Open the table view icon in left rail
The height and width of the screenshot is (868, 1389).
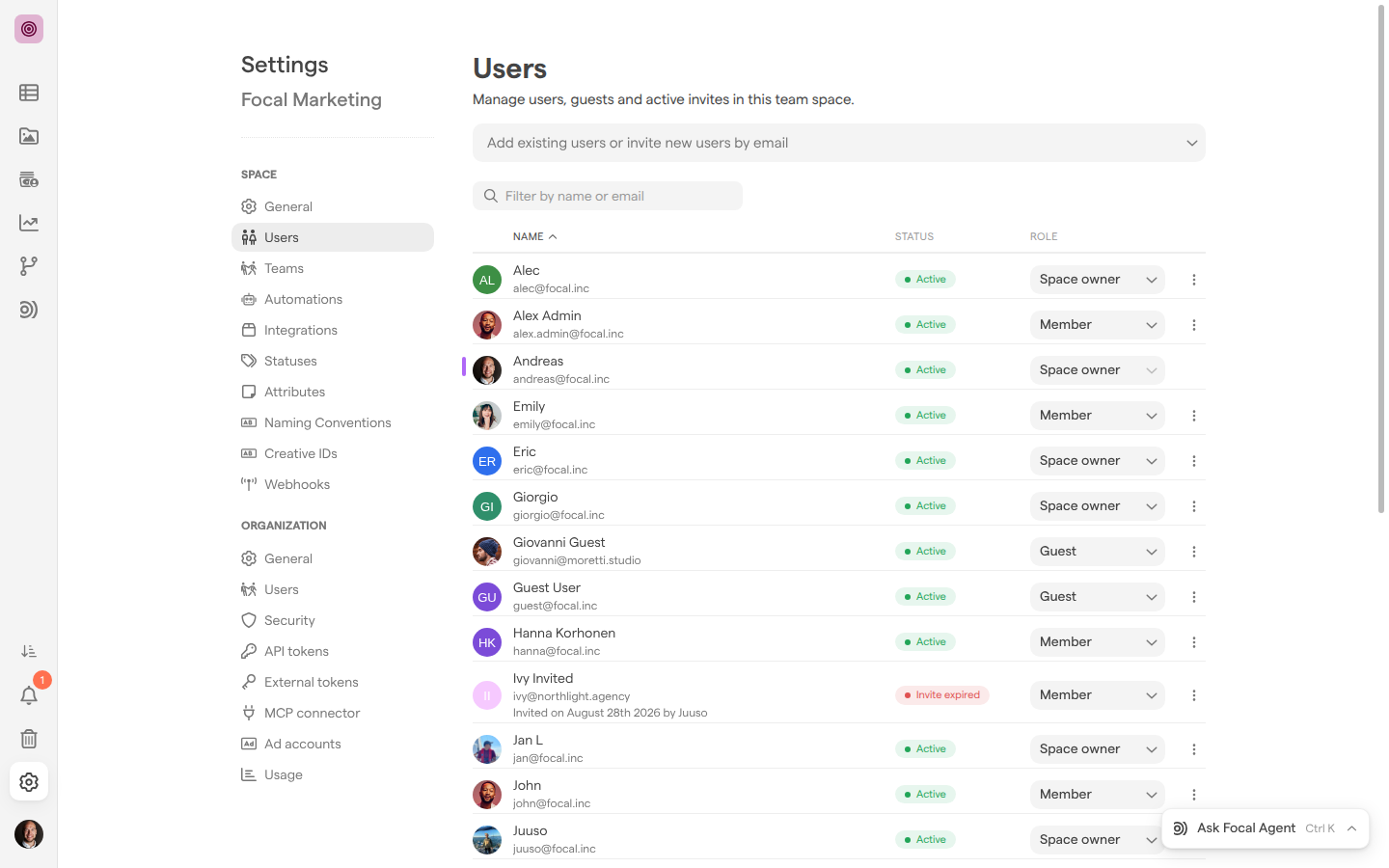point(29,93)
